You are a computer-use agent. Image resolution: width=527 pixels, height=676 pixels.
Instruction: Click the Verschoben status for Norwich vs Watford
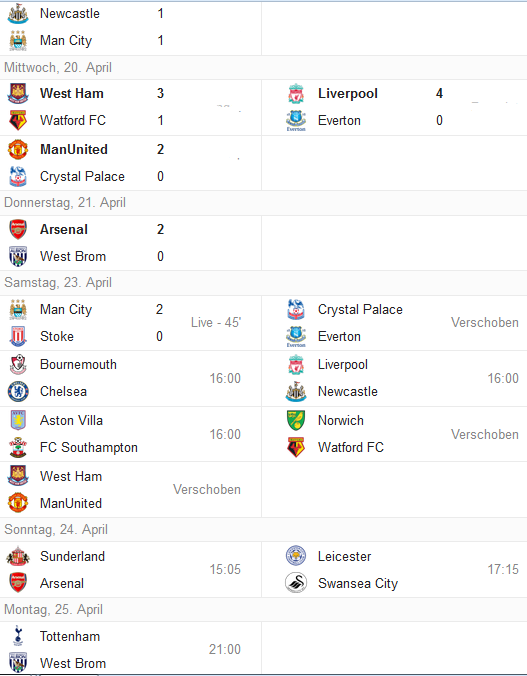485,434
